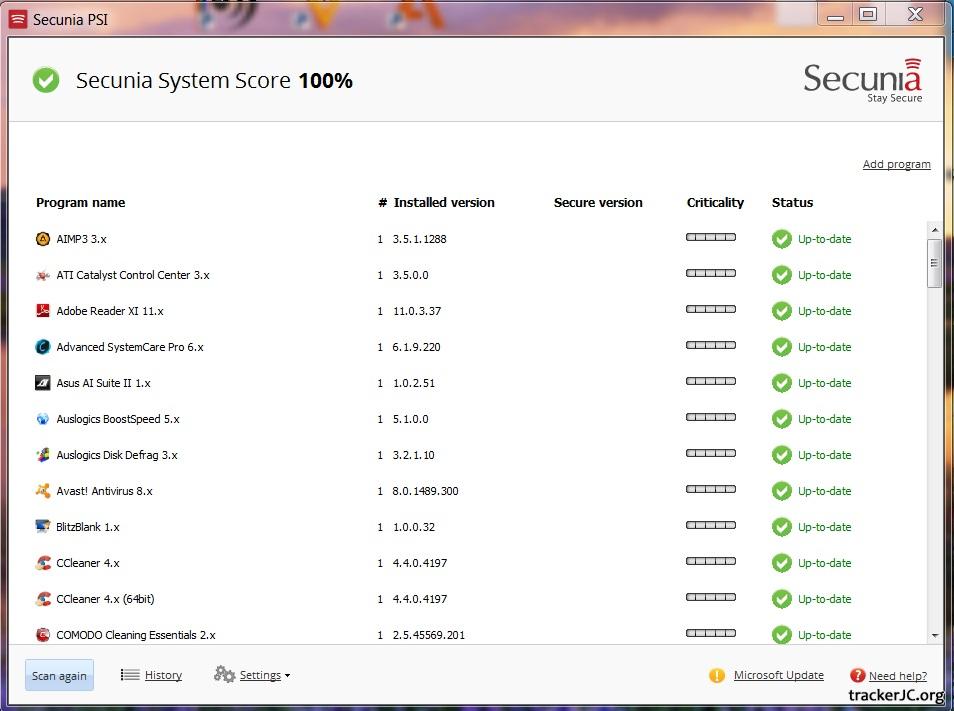Open the Microsoft Update link
Image resolution: width=954 pixels, height=711 pixels.
(x=778, y=675)
